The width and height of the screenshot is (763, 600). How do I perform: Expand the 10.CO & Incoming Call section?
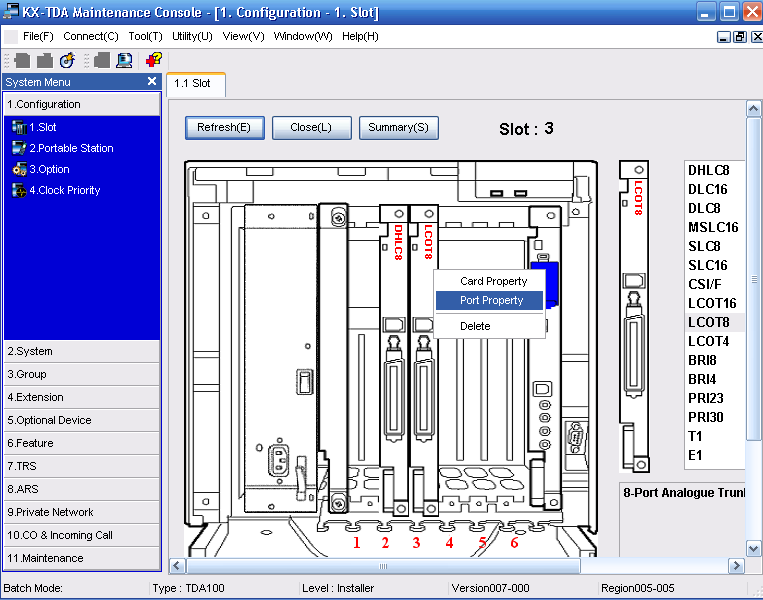[x=82, y=535]
